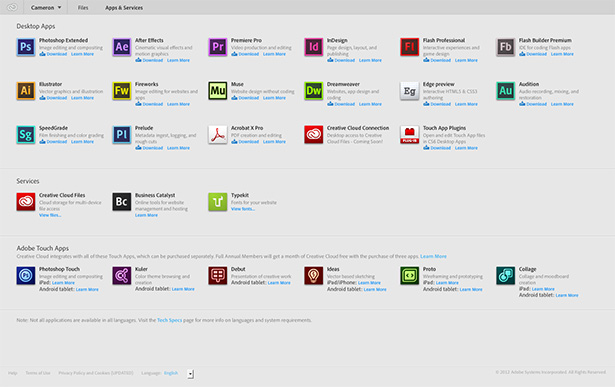Click Help in the footer
The height and width of the screenshot is (387, 615).
click(13, 373)
